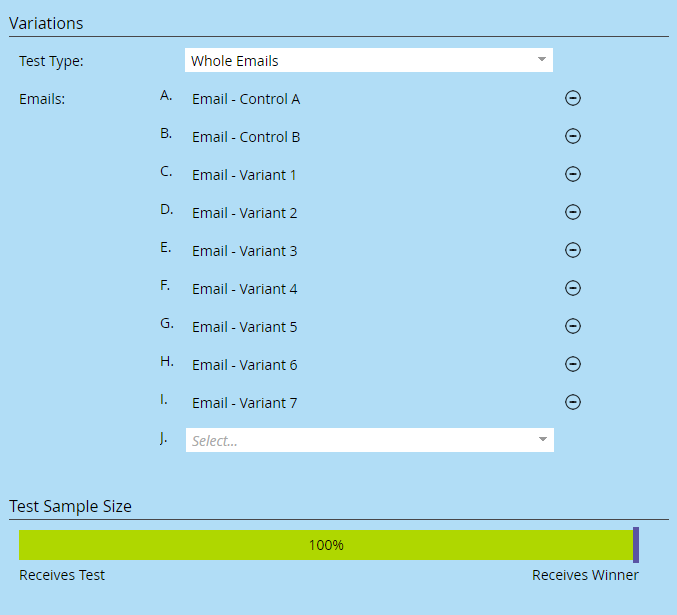The width and height of the screenshot is (677, 615).
Task: Remove Email - Variant 5 entry
Action: click(573, 327)
